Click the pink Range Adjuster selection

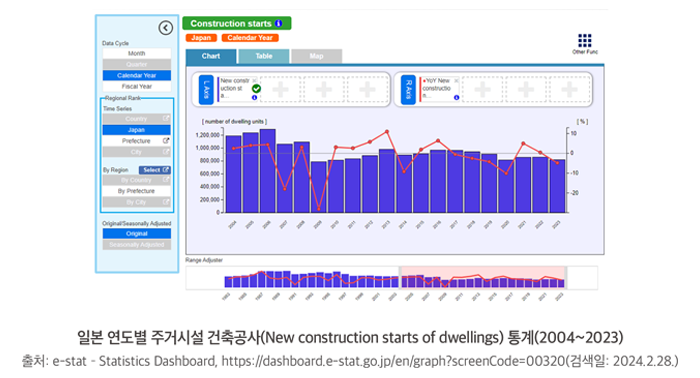pyautogui.click(x=483, y=277)
